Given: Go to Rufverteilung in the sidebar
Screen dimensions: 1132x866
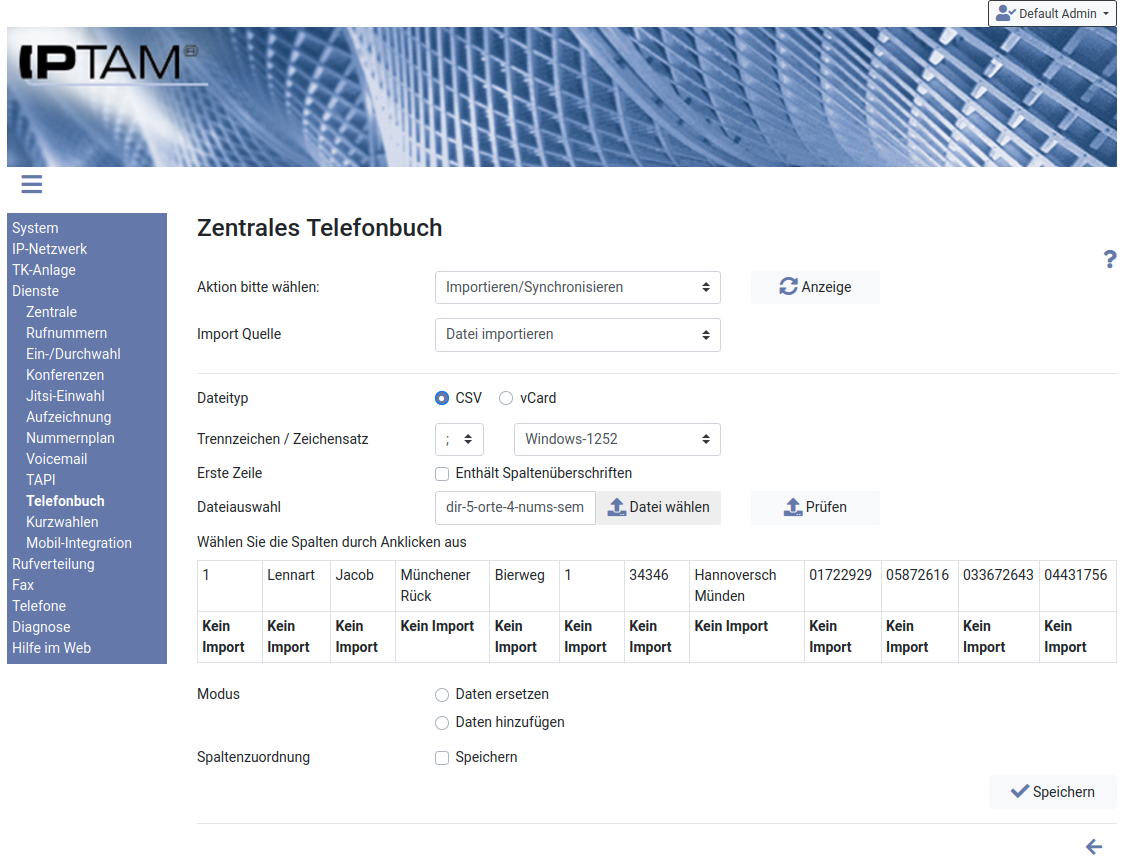Looking at the screenshot, I should [53, 564].
